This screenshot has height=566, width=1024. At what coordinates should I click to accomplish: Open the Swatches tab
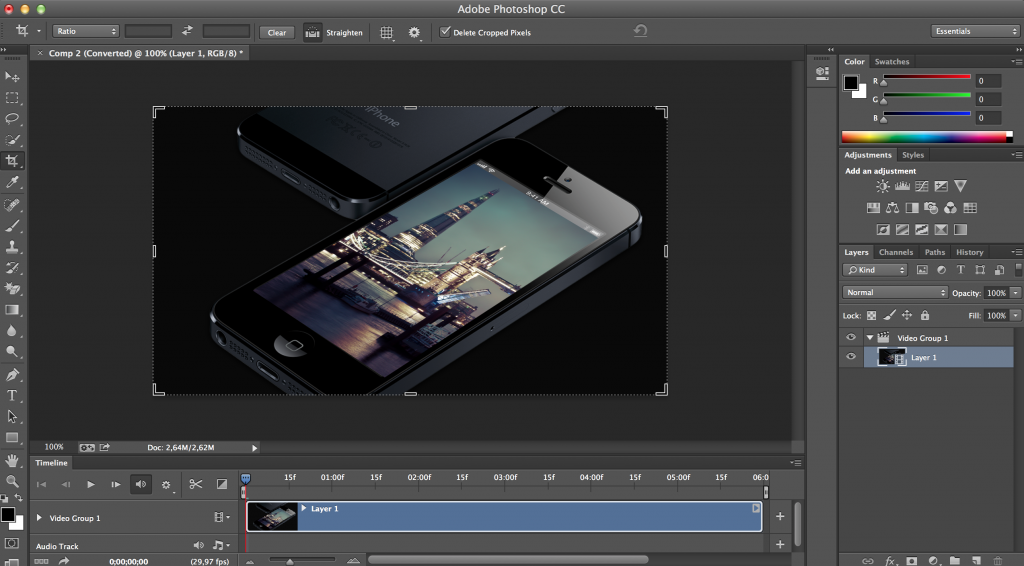[891, 61]
